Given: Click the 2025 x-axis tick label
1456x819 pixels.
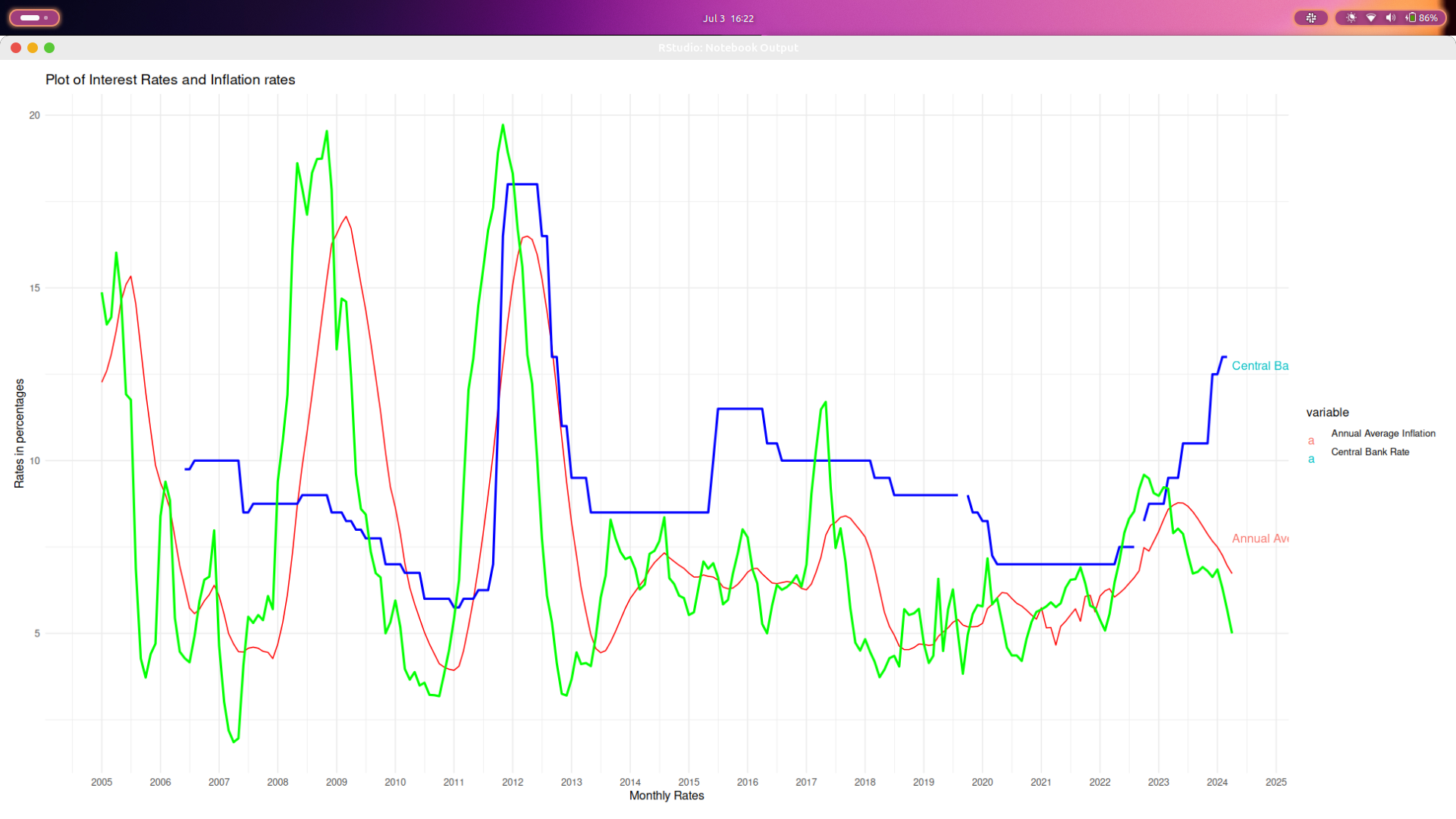Looking at the screenshot, I should tap(1276, 782).
